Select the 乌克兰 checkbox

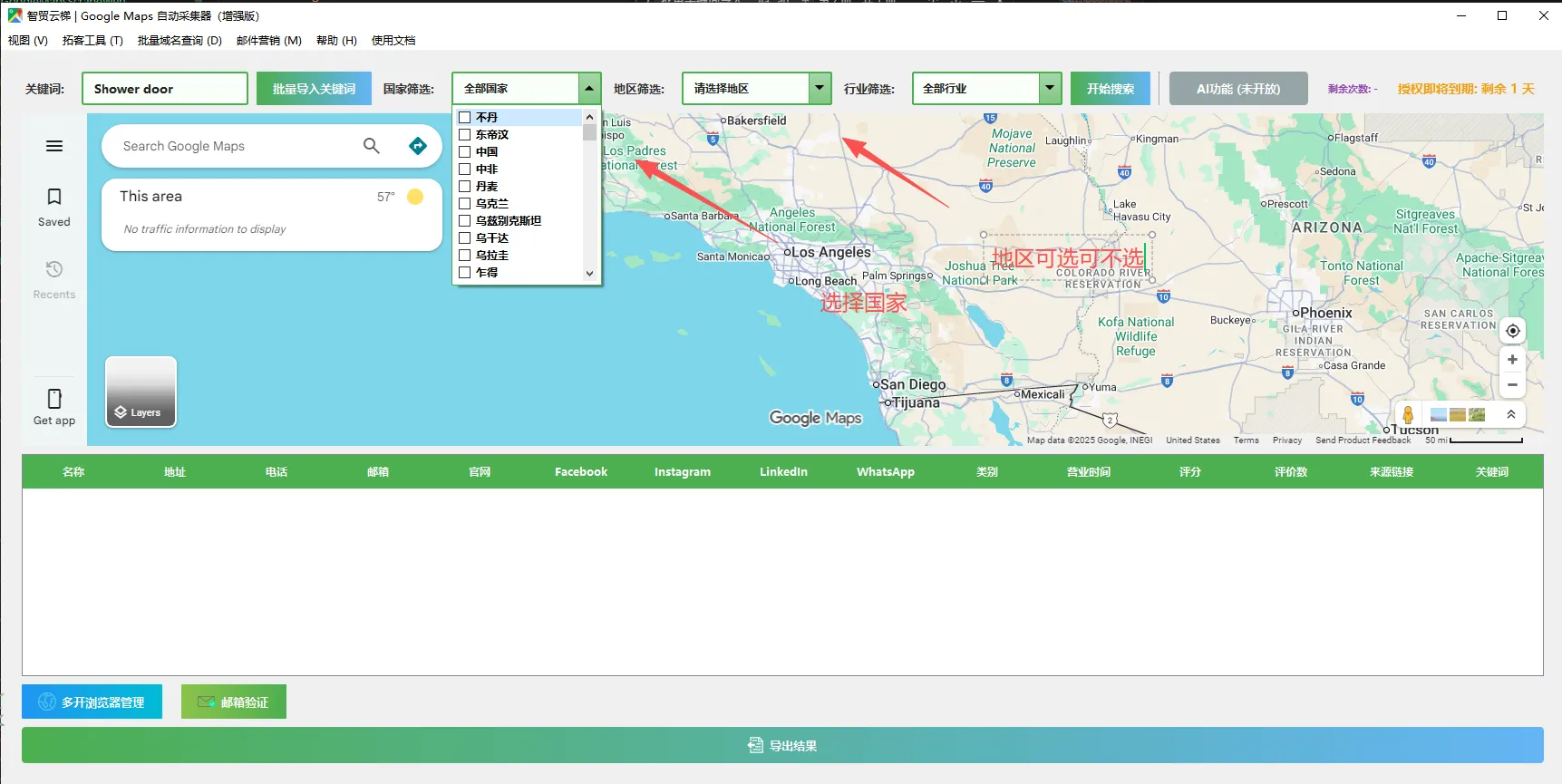[x=465, y=204]
